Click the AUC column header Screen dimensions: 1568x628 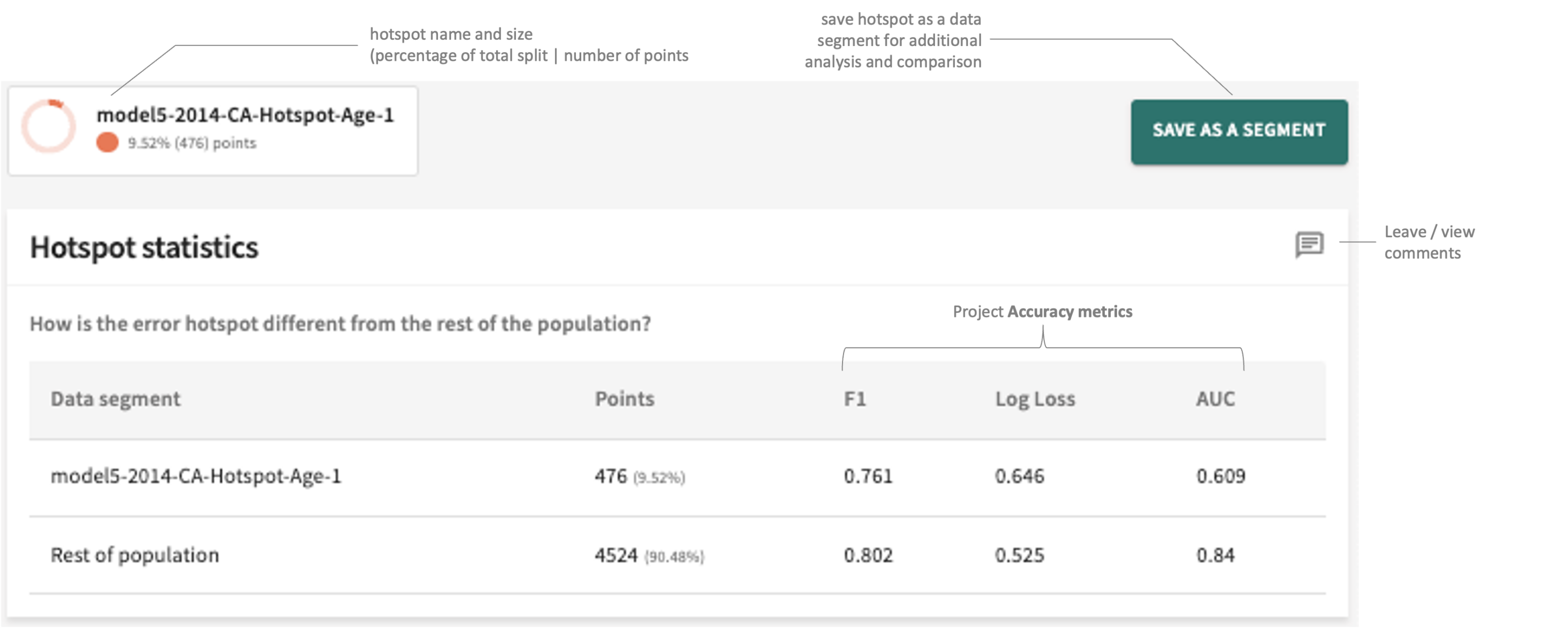pos(1215,399)
